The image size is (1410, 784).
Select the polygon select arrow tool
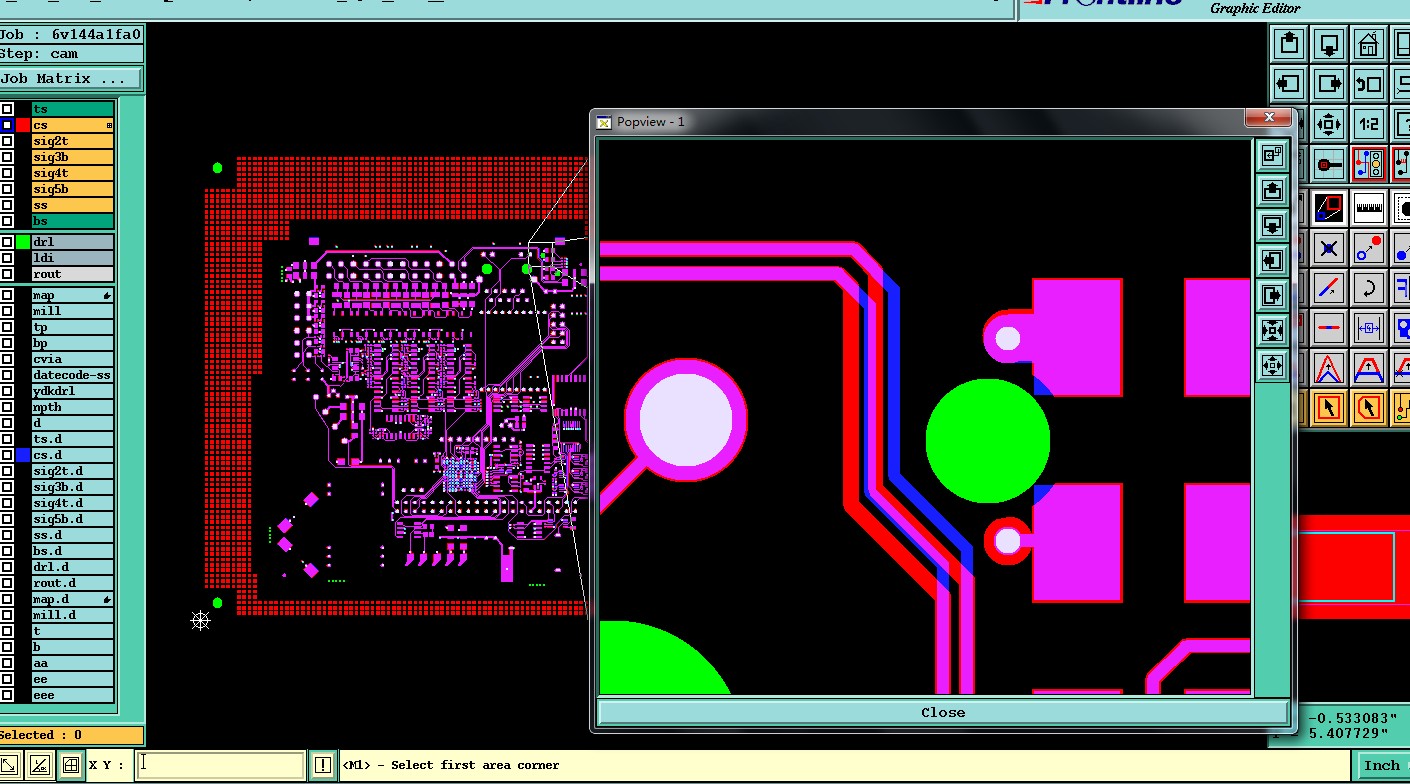click(x=1369, y=408)
